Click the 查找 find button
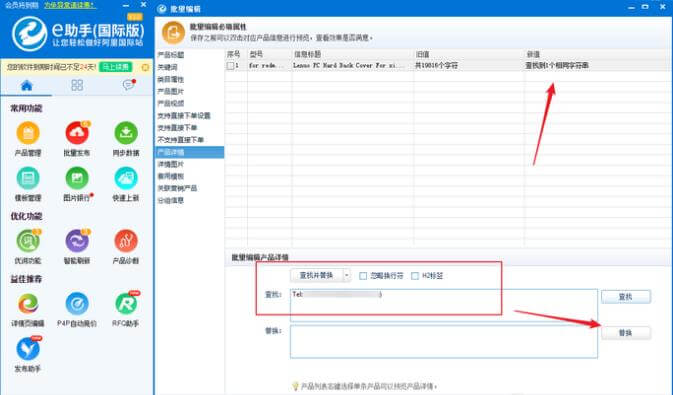The image size is (673, 395). point(626,297)
